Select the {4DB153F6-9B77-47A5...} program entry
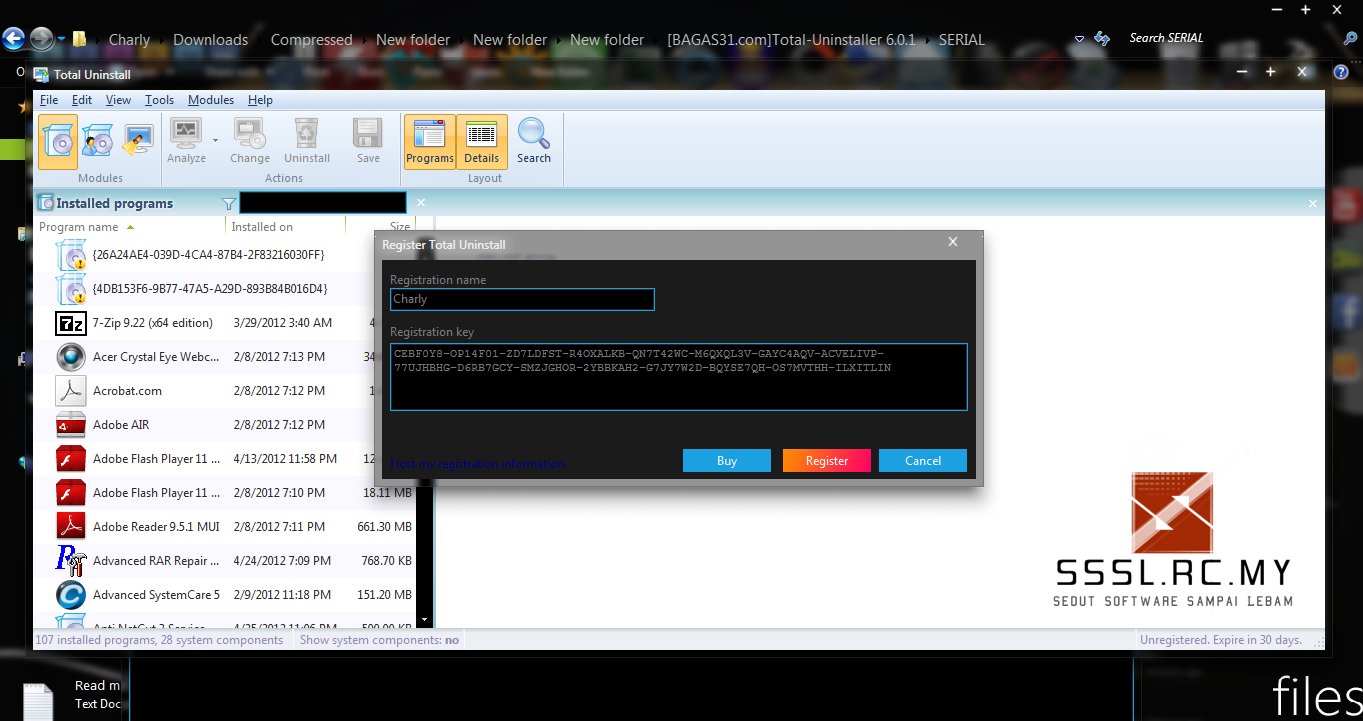1363x721 pixels. pyautogui.click(x=210, y=289)
